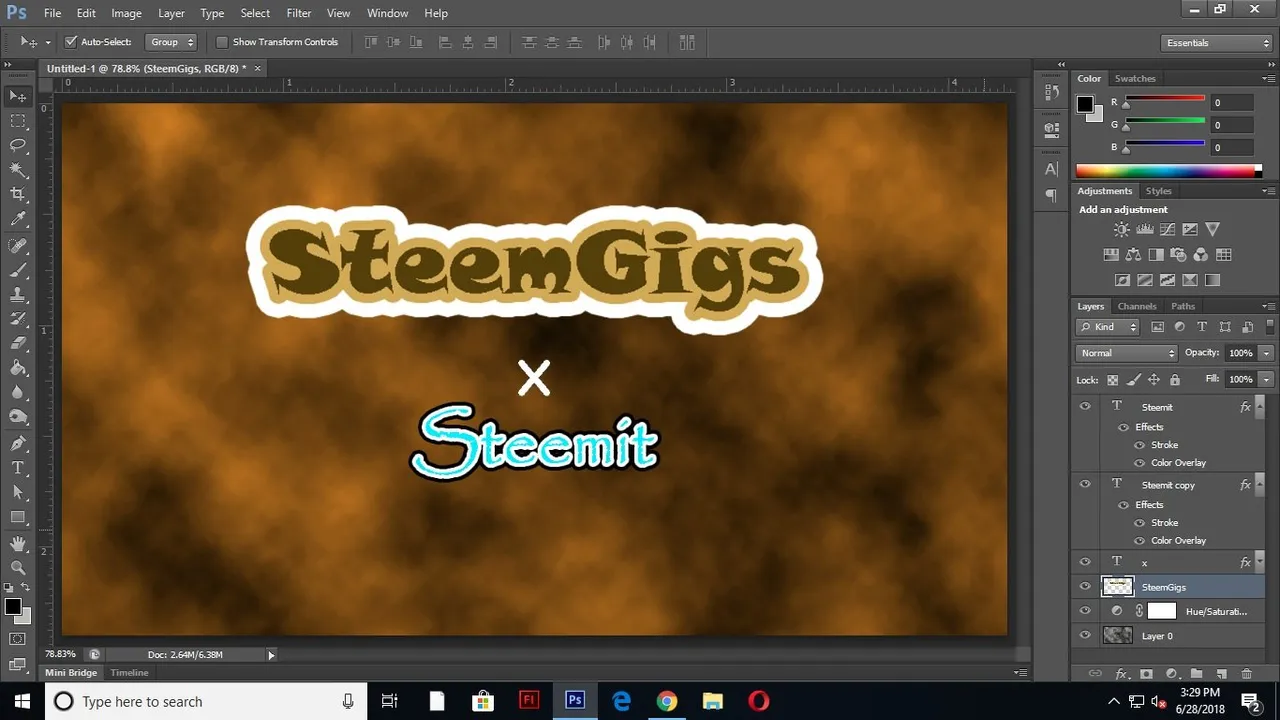Enable Show Transform Controls checkbox
Viewport: 1280px width, 720px height.
click(222, 42)
